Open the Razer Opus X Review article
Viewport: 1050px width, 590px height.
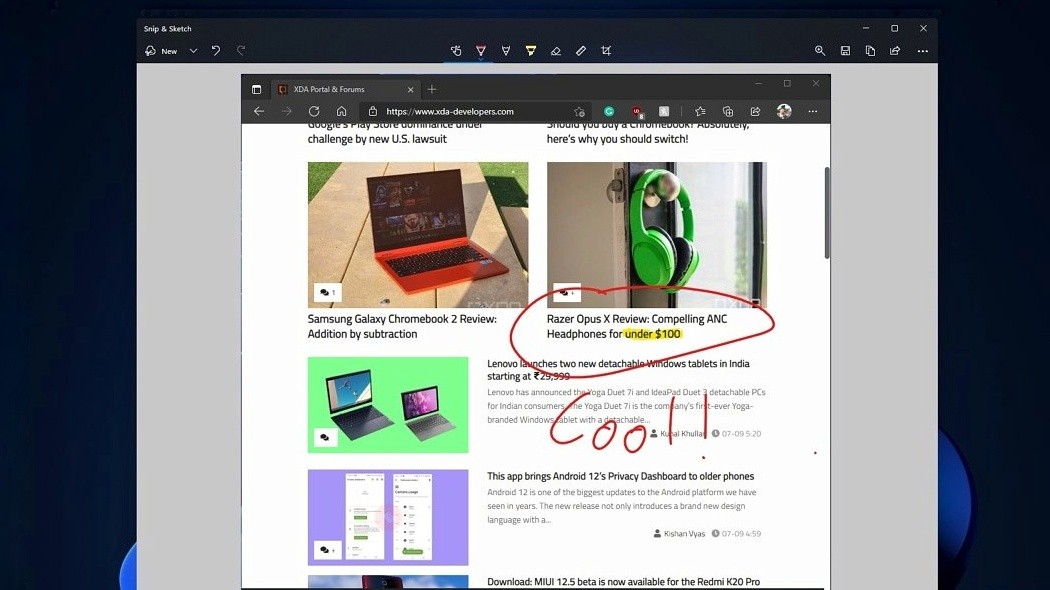[x=637, y=326]
